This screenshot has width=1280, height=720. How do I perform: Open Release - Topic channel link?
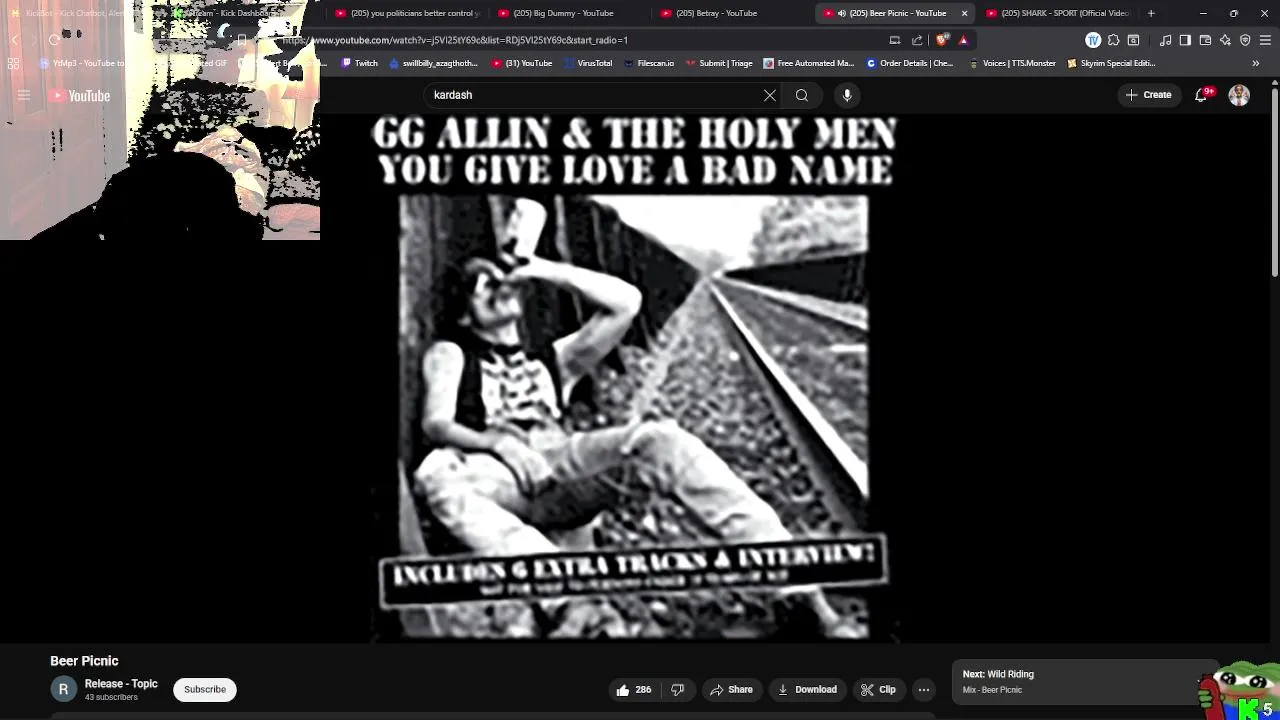coord(121,684)
